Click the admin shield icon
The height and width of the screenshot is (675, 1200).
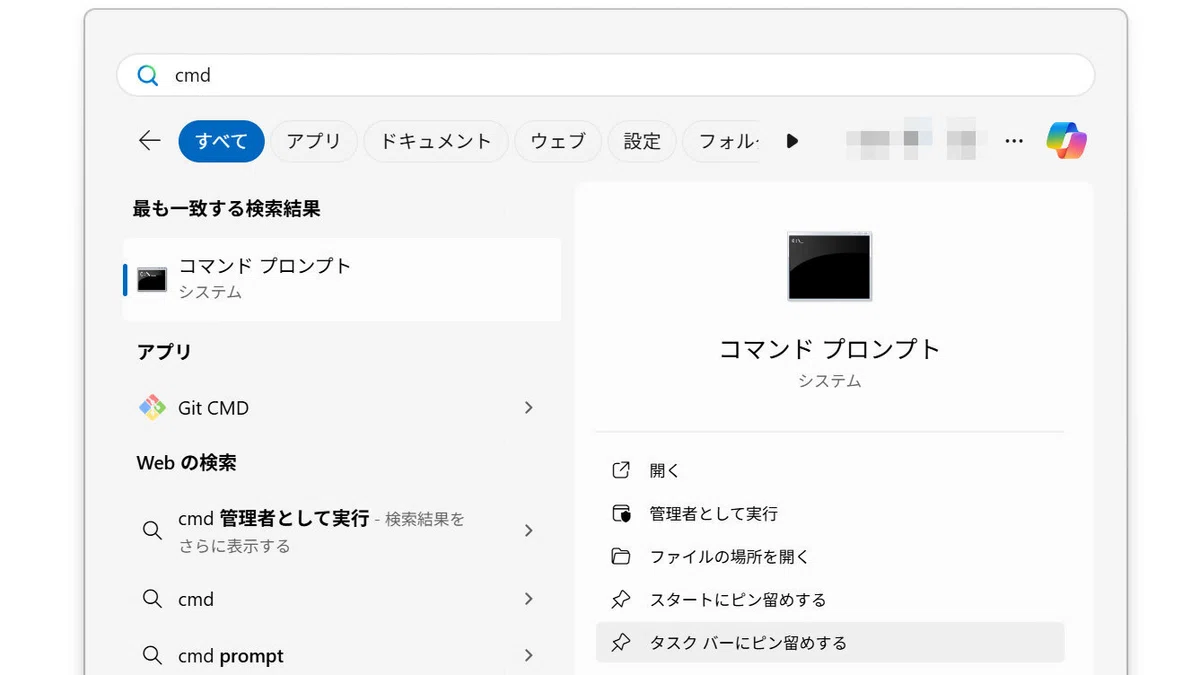point(621,513)
